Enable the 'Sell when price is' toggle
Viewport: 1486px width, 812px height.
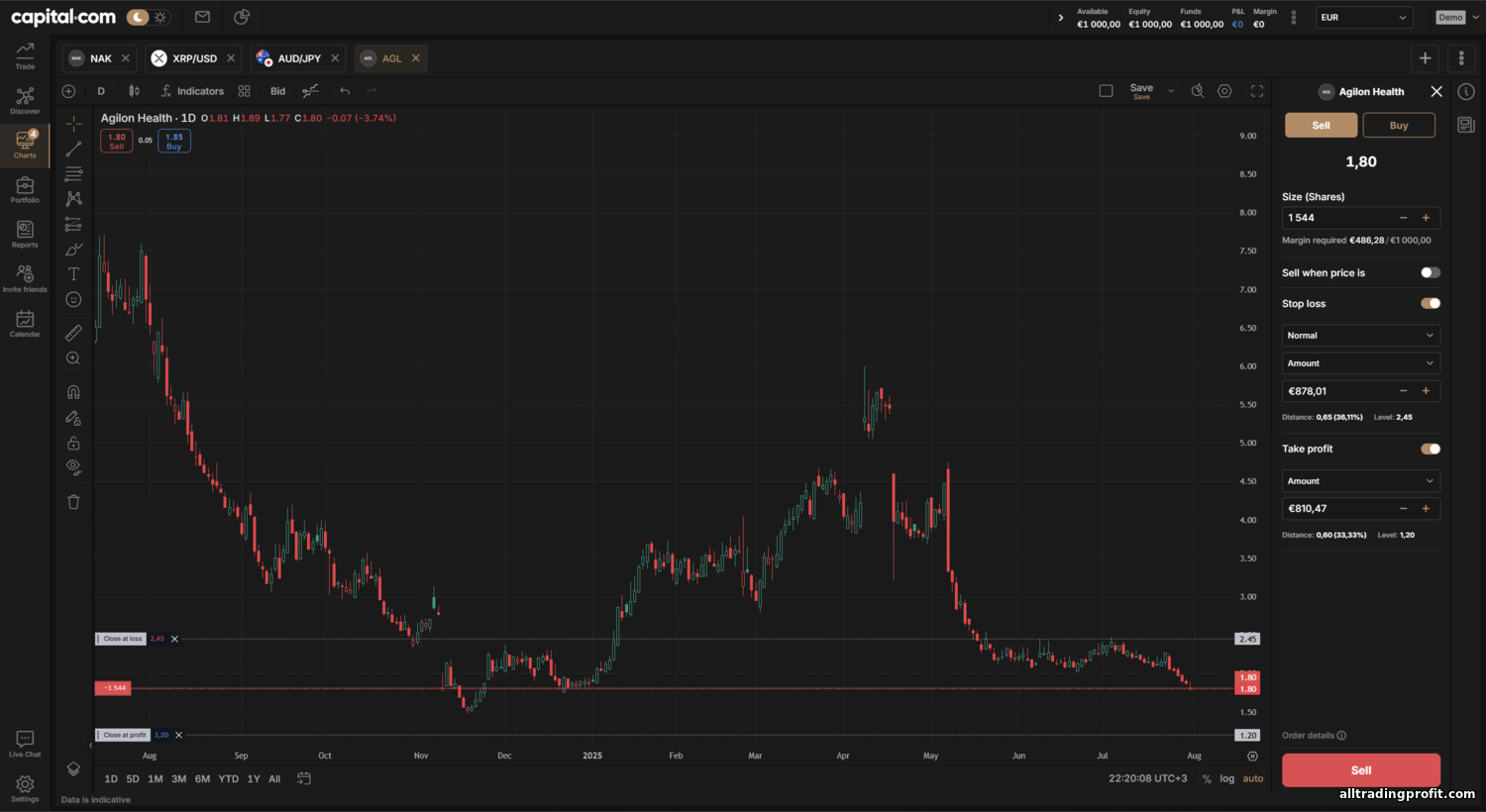pyautogui.click(x=1430, y=272)
